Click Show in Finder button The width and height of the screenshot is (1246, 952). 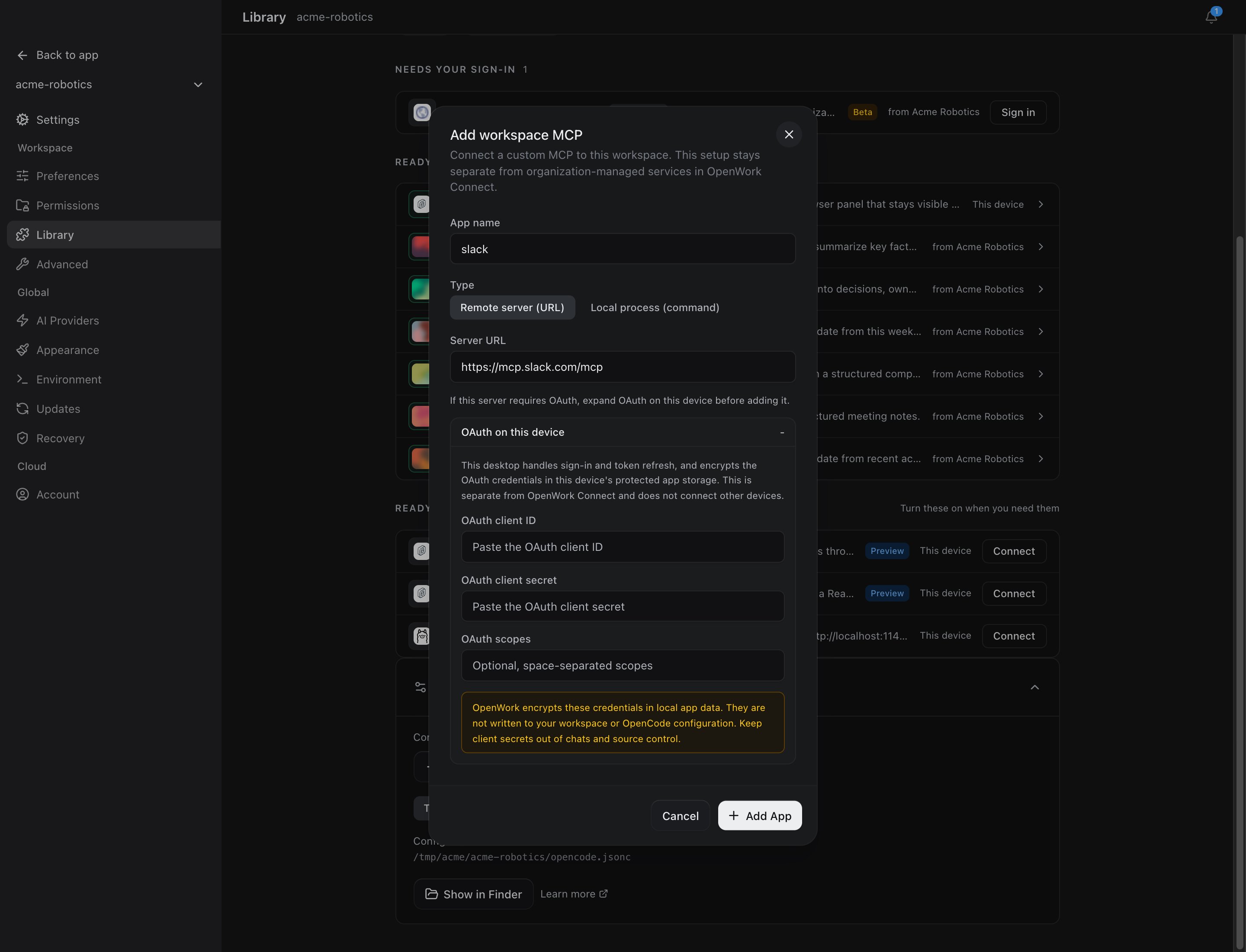[473, 894]
